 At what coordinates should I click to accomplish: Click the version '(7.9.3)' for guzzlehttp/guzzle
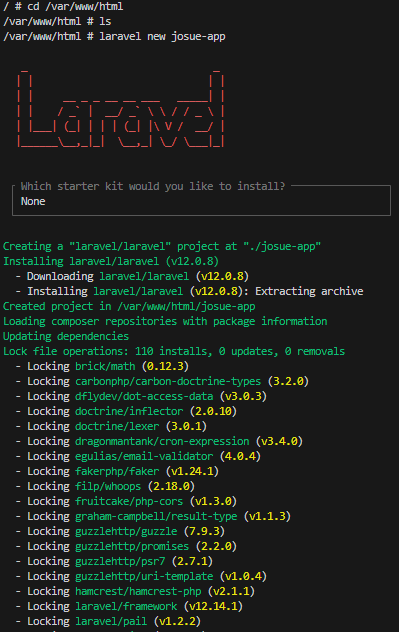(204, 531)
